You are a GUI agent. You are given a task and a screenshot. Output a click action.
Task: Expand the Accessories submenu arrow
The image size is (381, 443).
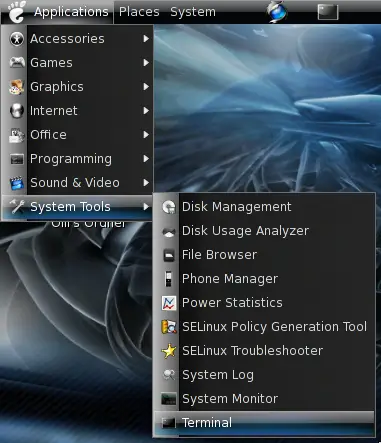[146, 39]
